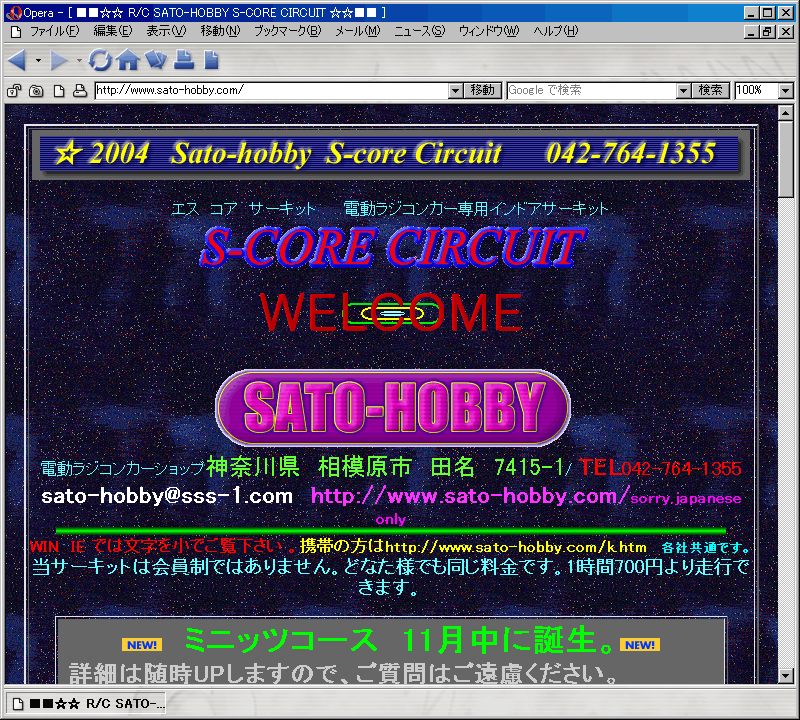Toggle image loading with the camera icon

click(x=36, y=91)
